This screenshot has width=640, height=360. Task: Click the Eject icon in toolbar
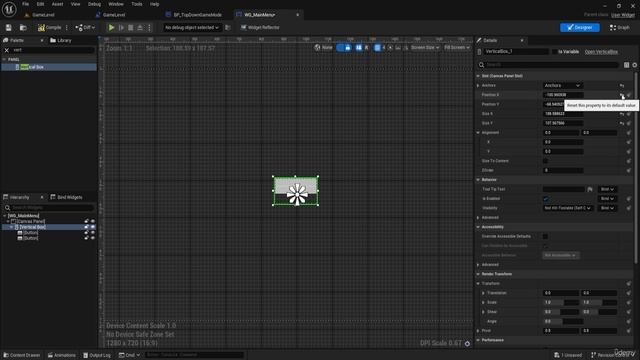click(140, 28)
